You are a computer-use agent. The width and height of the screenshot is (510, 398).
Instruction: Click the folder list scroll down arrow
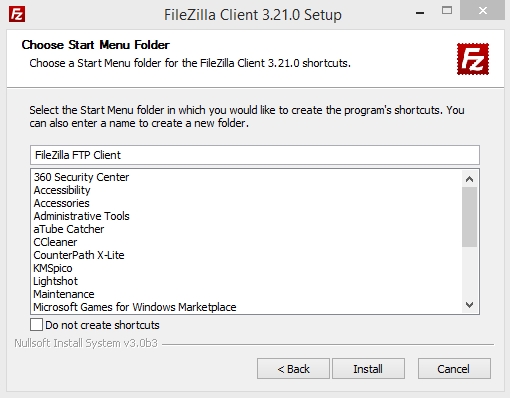click(x=469, y=305)
